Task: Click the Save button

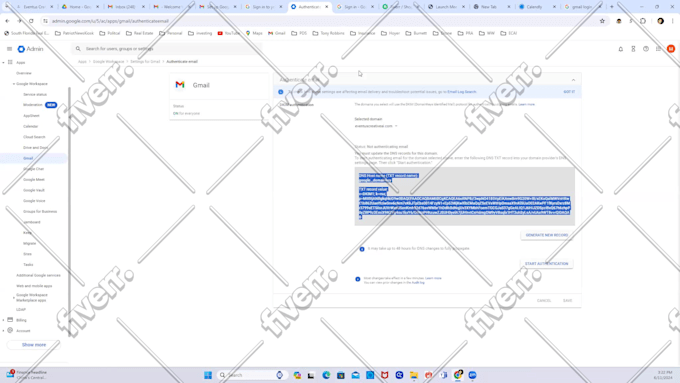Action: click(567, 301)
